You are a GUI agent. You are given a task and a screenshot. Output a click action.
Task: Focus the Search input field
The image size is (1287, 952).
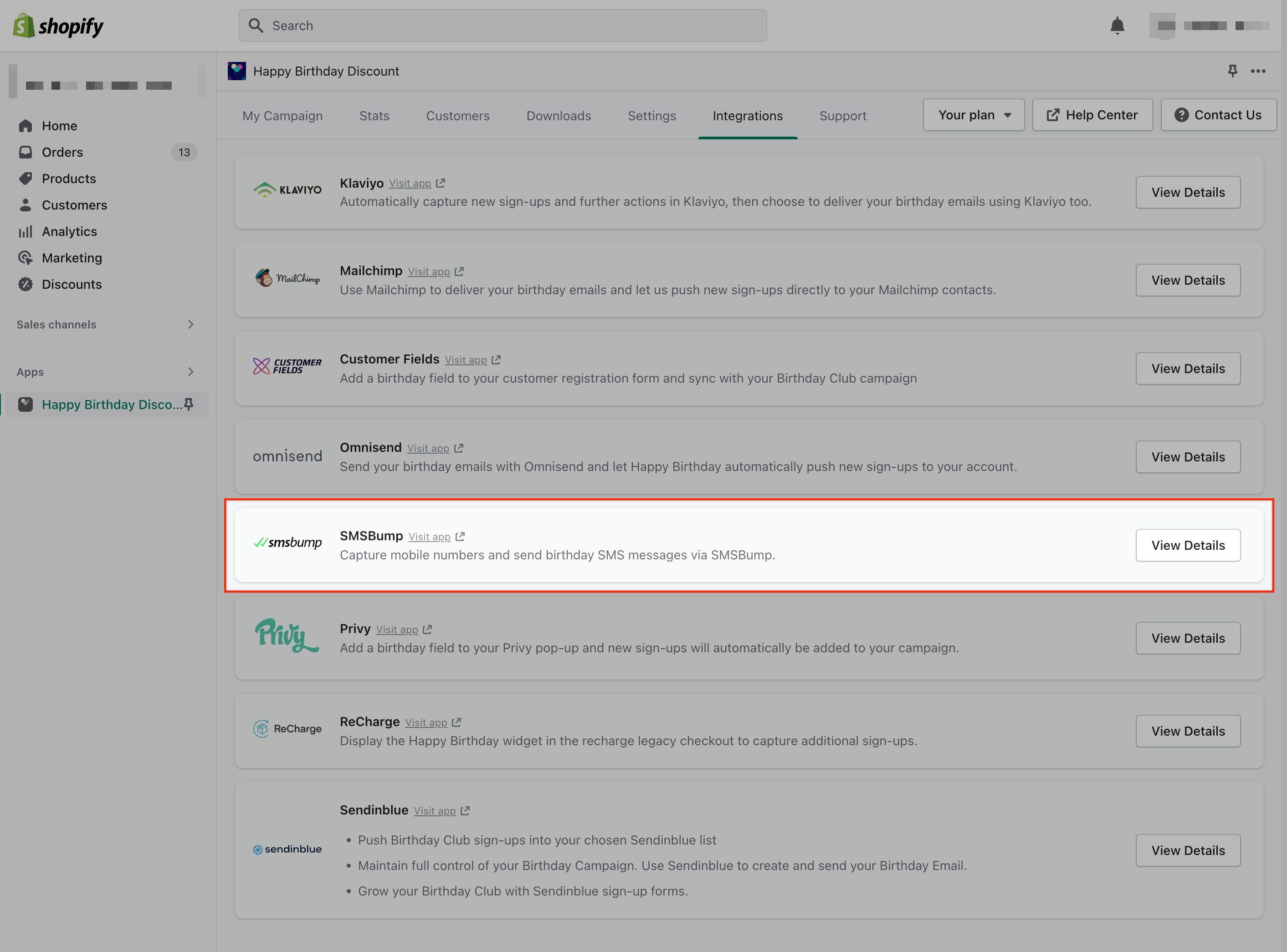(x=502, y=26)
